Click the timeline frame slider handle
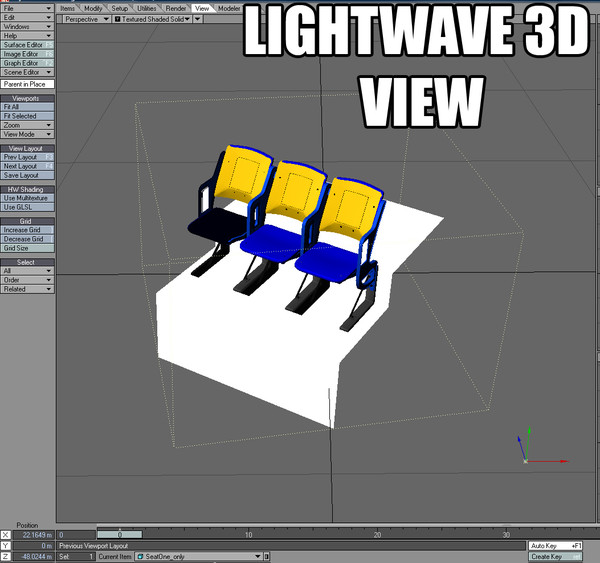The height and width of the screenshot is (563, 600). point(120,534)
